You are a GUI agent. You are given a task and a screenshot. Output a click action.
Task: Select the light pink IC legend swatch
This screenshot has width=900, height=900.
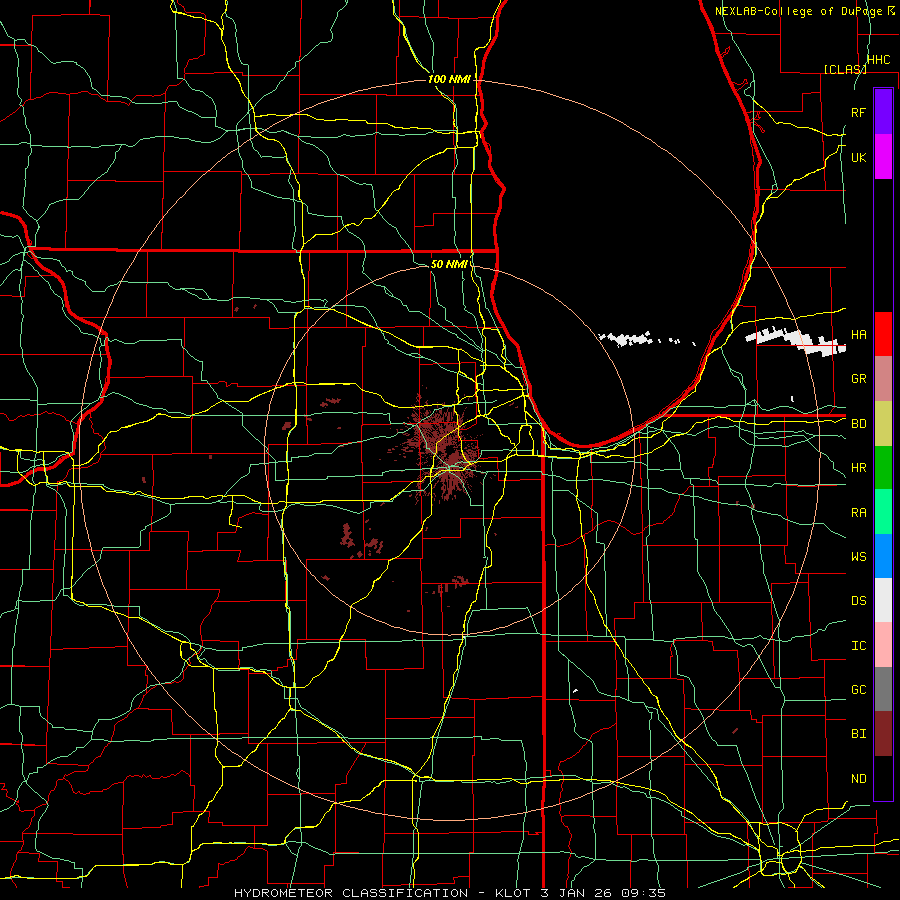[883, 645]
